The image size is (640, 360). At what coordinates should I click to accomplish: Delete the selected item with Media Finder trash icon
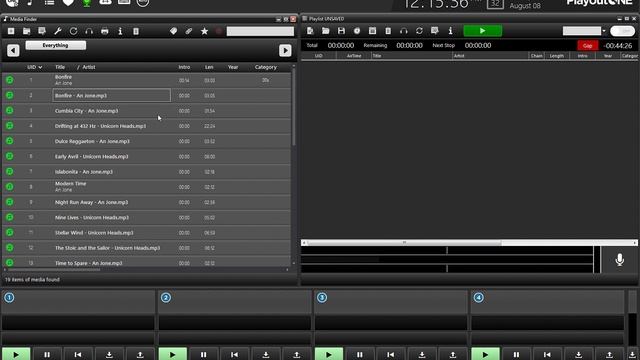(136, 31)
